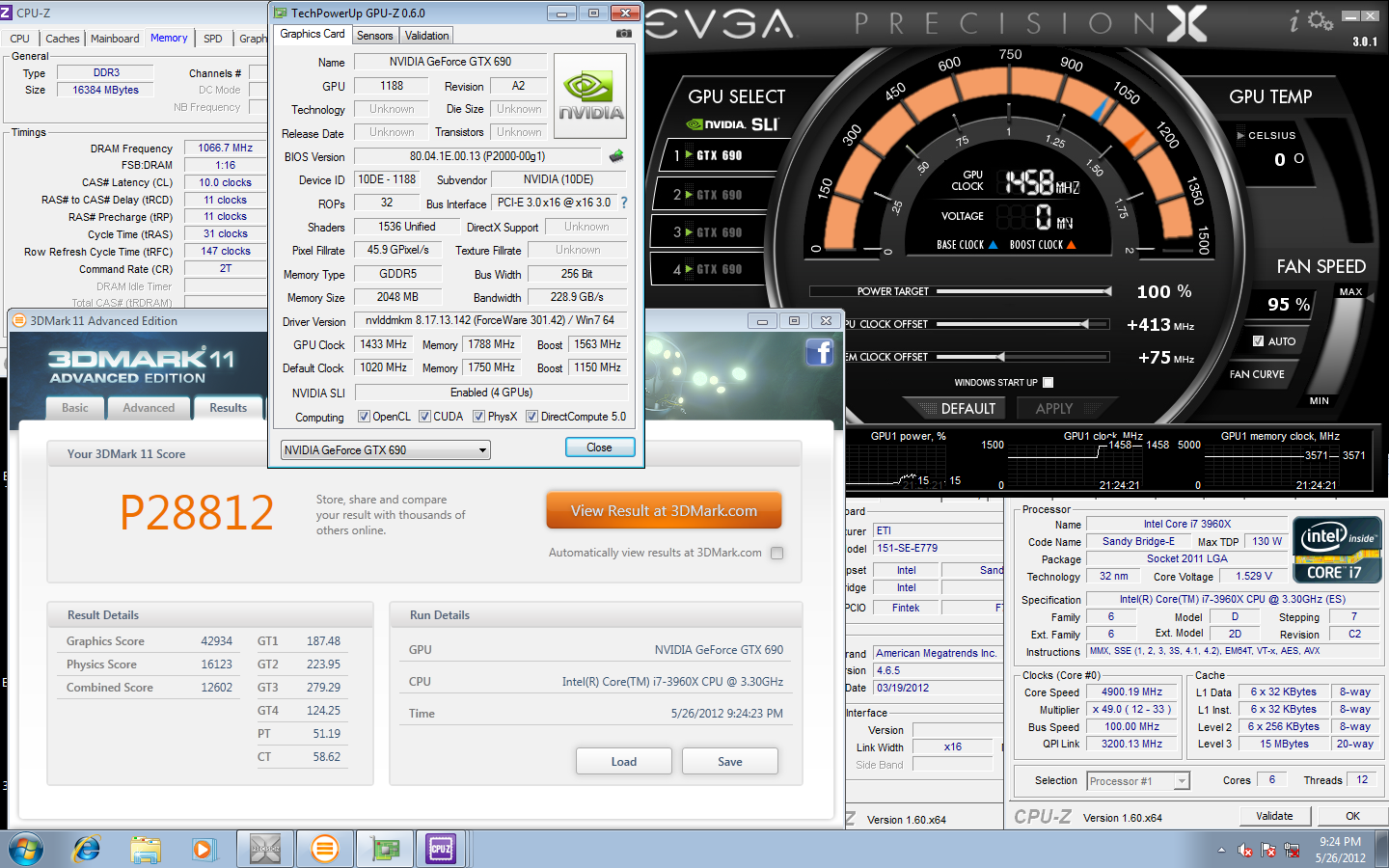Click the BIOS save chip icon in GPU-Z
The height and width of the screenshot is (868, 1389).
coord(616,155)
